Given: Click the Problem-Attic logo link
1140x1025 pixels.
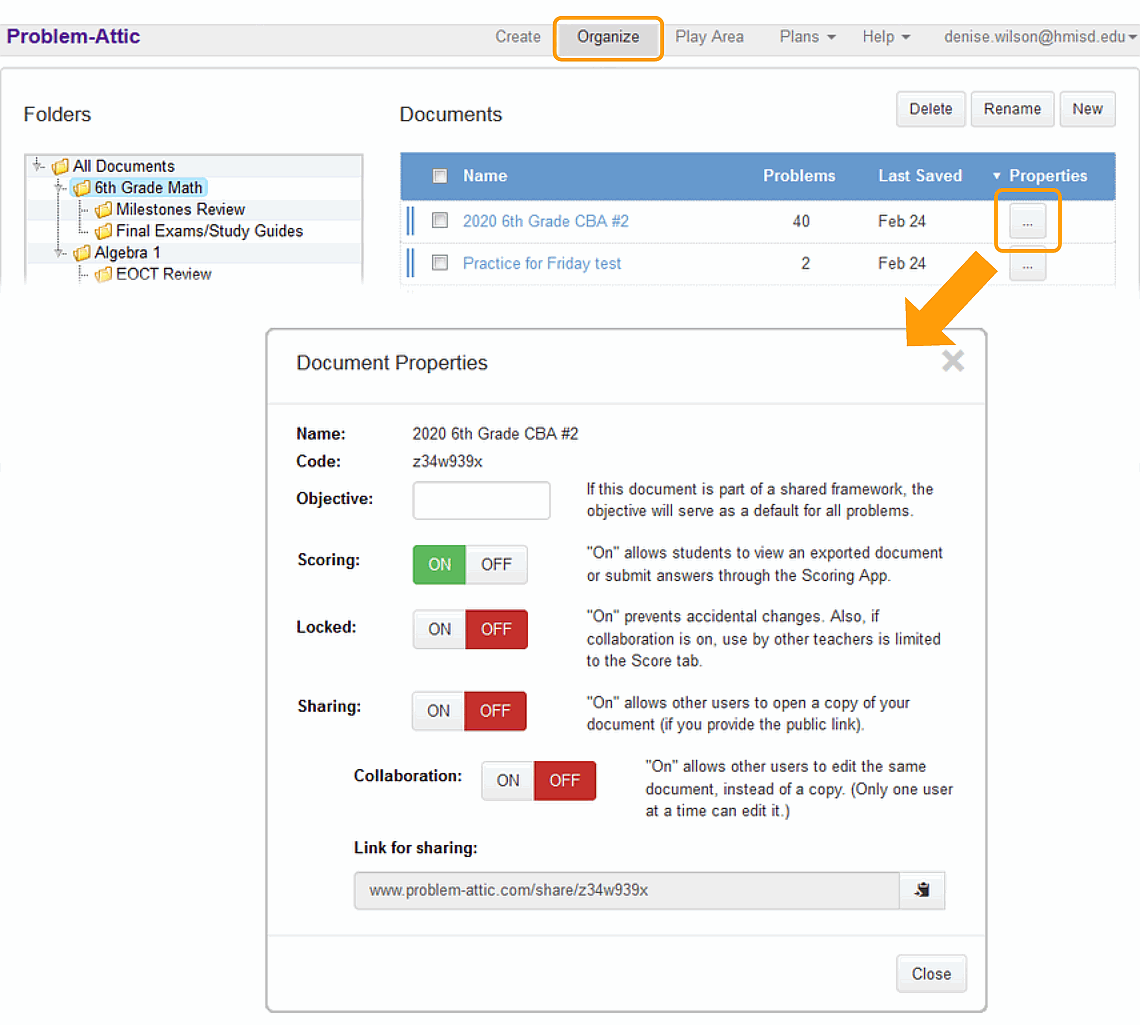Looking at the screenshot, I should click(x=73, y=36).
